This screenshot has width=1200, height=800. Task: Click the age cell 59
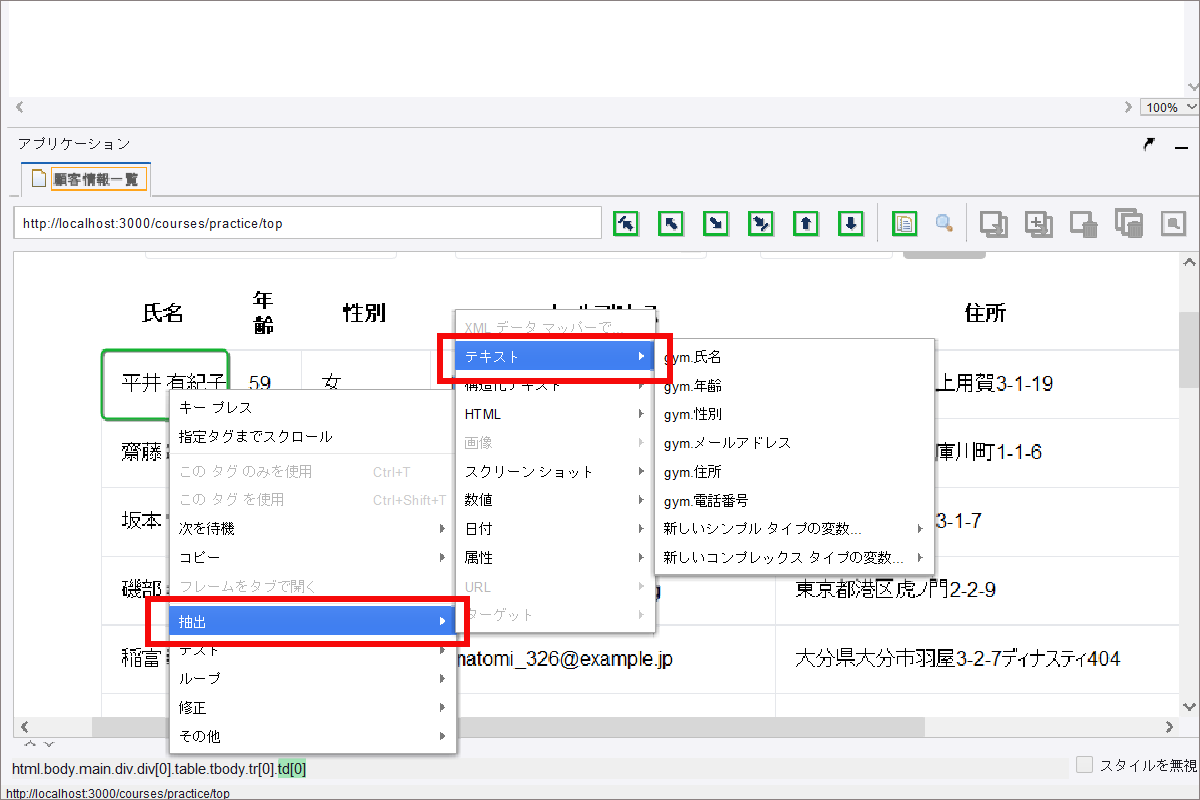260,383
